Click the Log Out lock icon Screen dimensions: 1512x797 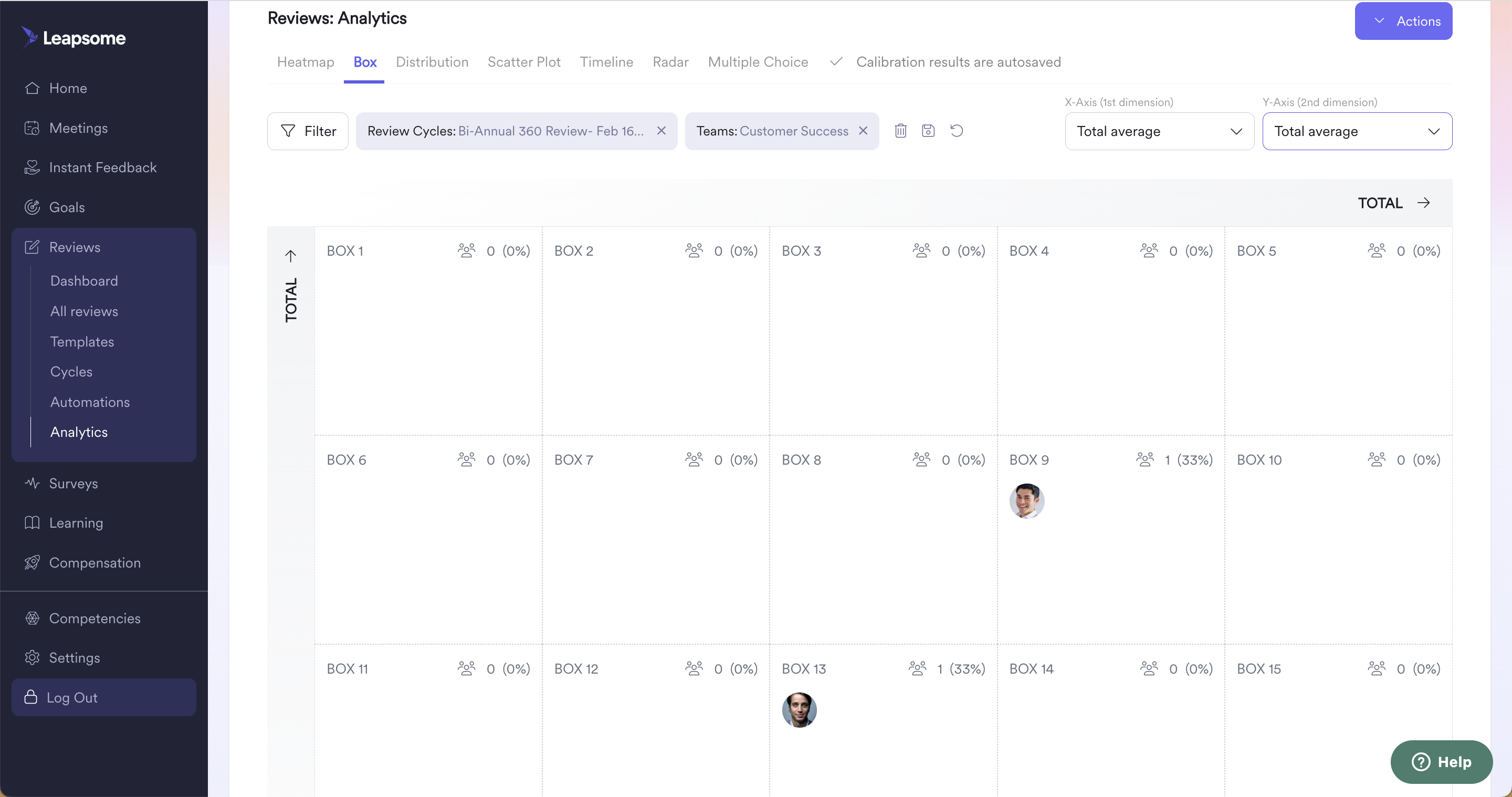coord(30,697)
